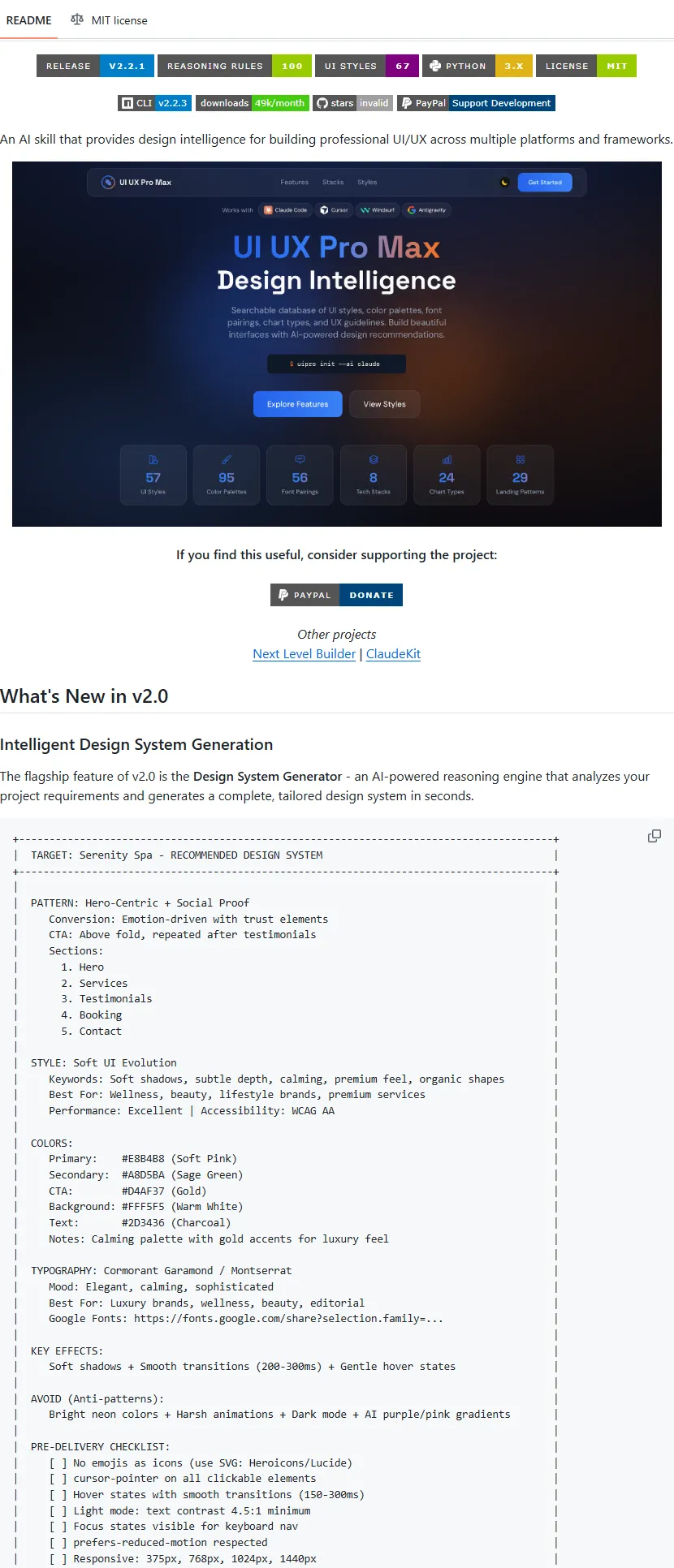Click the prefers-reduced-motion respected line
674x1568 pixels.
point(158,1543)
